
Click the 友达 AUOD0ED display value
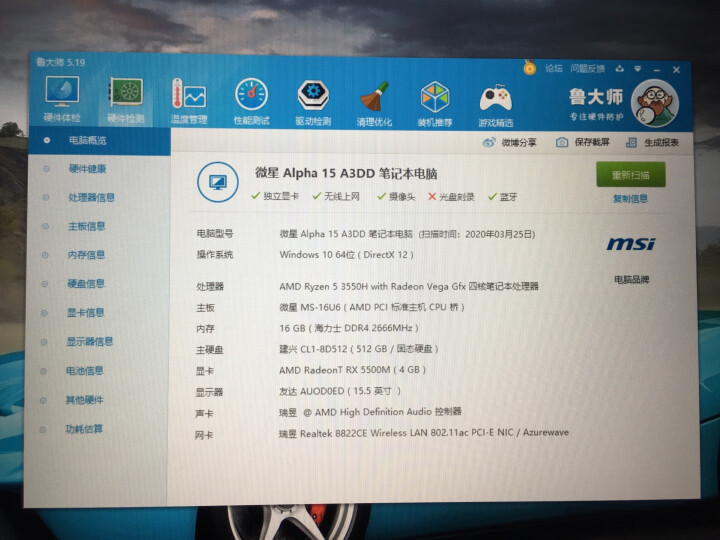[340, 391]
